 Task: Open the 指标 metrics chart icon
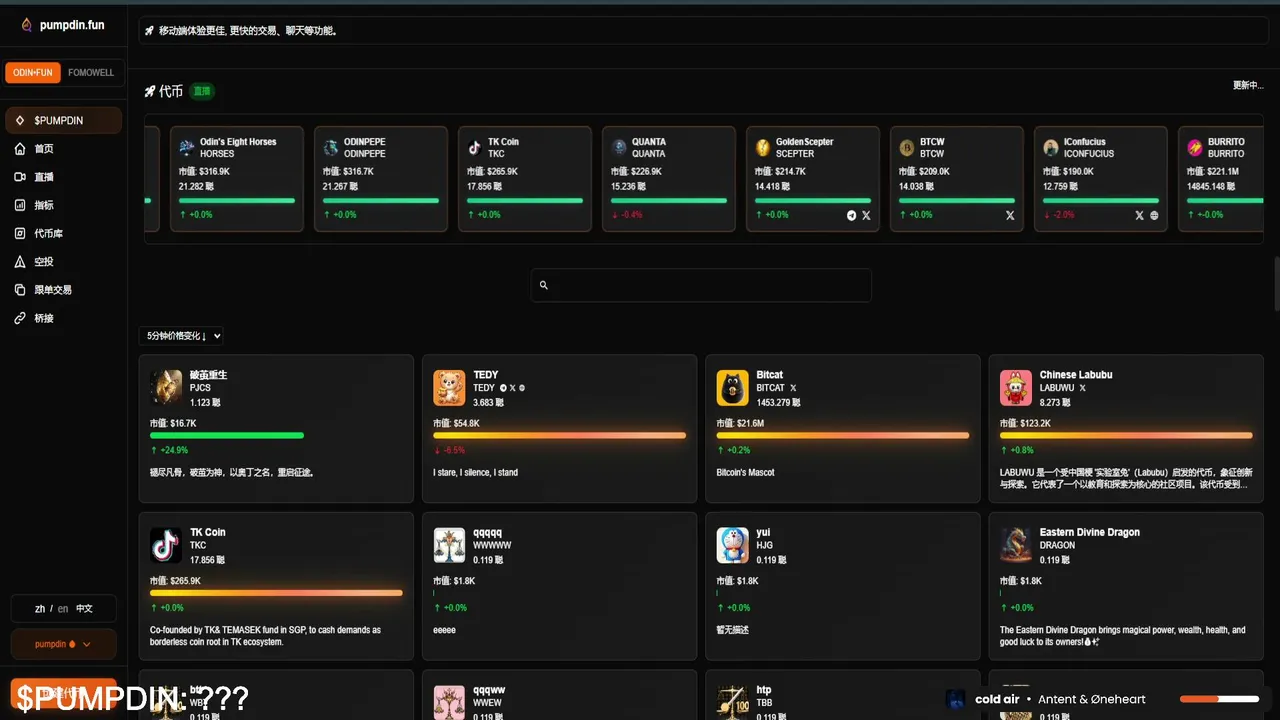point(20,205)
